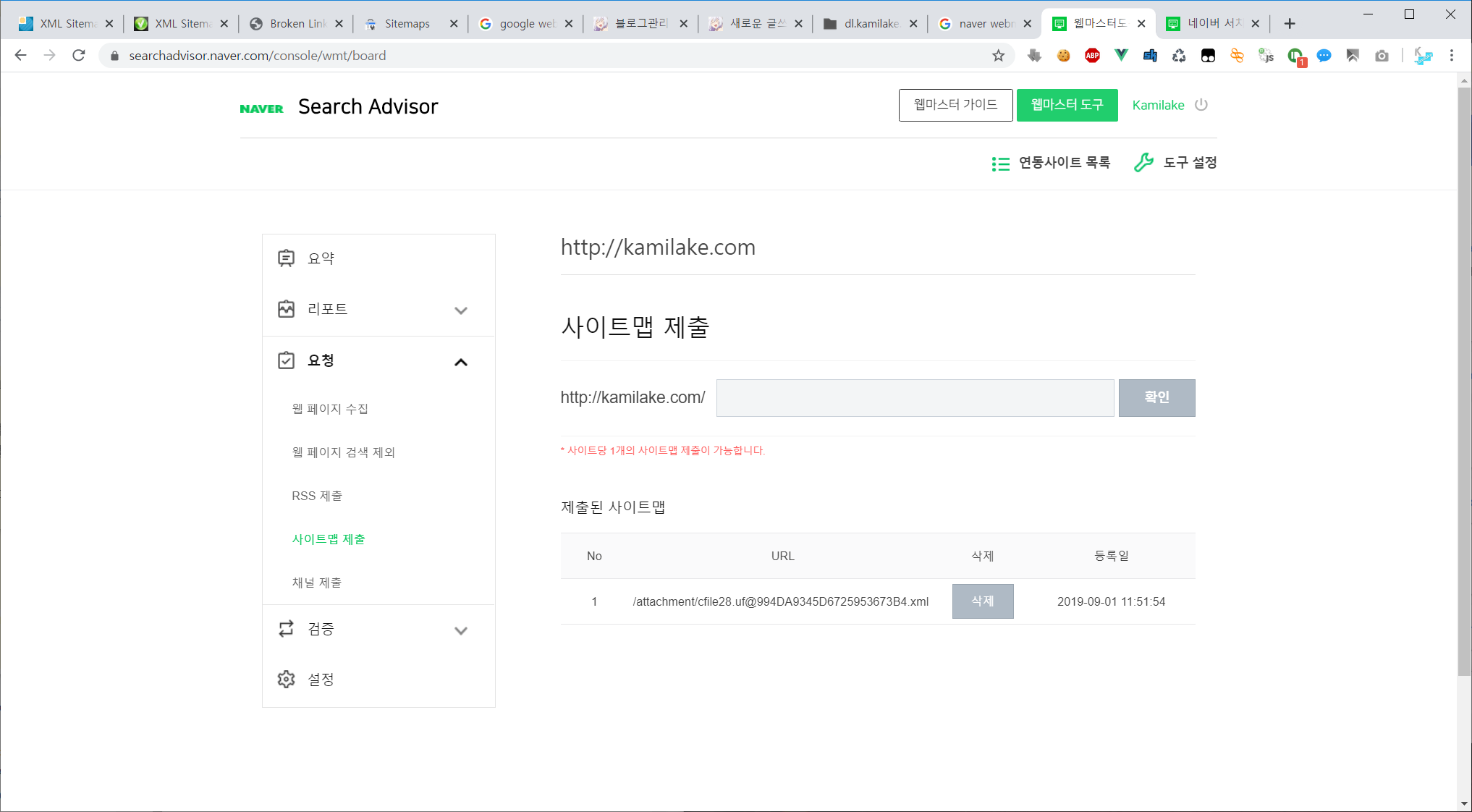Click the 확인 confirm button
The width and height of the screenshot is (1472, 812).
1156,397
